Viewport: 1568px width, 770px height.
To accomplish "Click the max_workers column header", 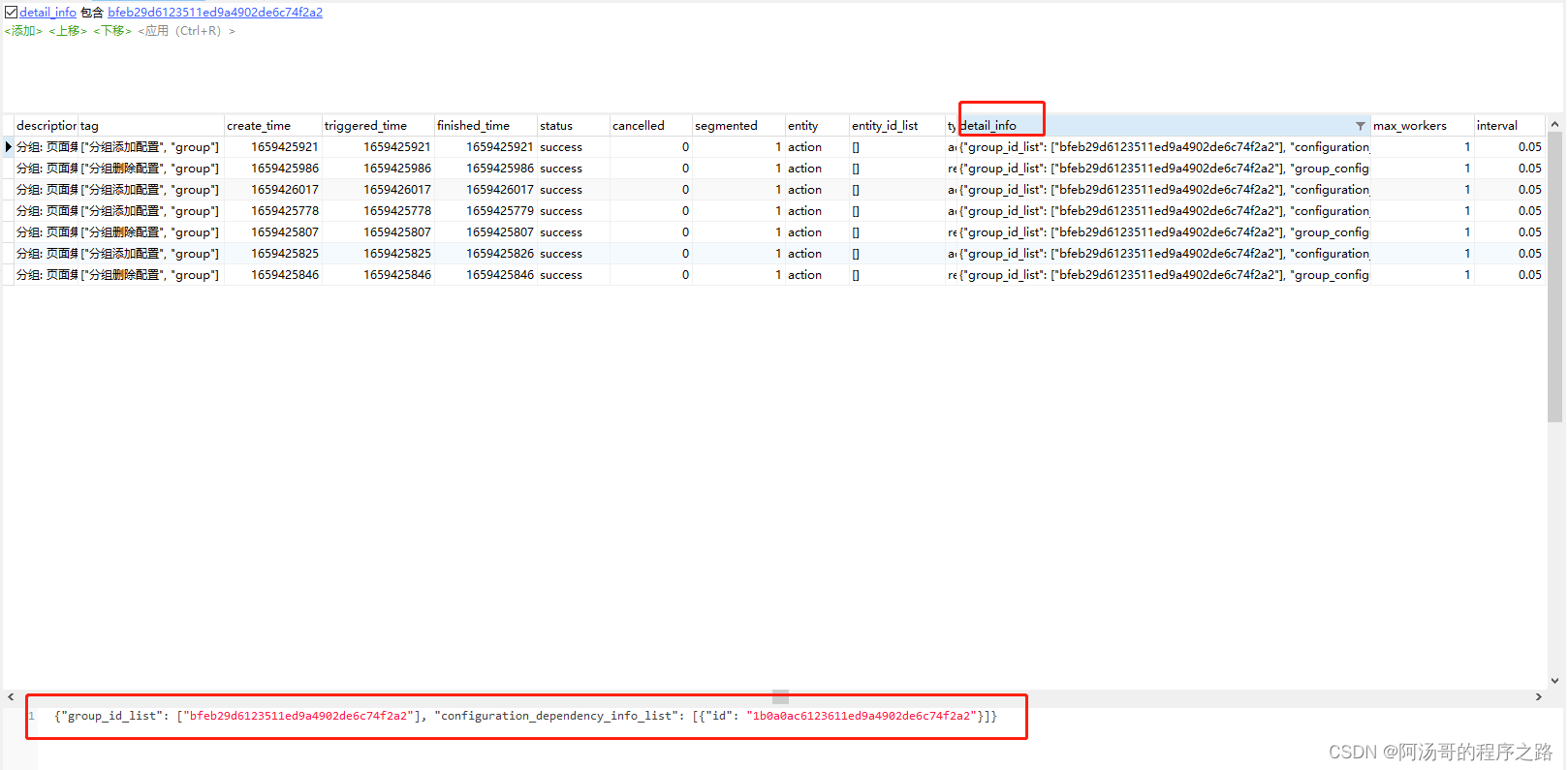I will tap(1423, 126).
